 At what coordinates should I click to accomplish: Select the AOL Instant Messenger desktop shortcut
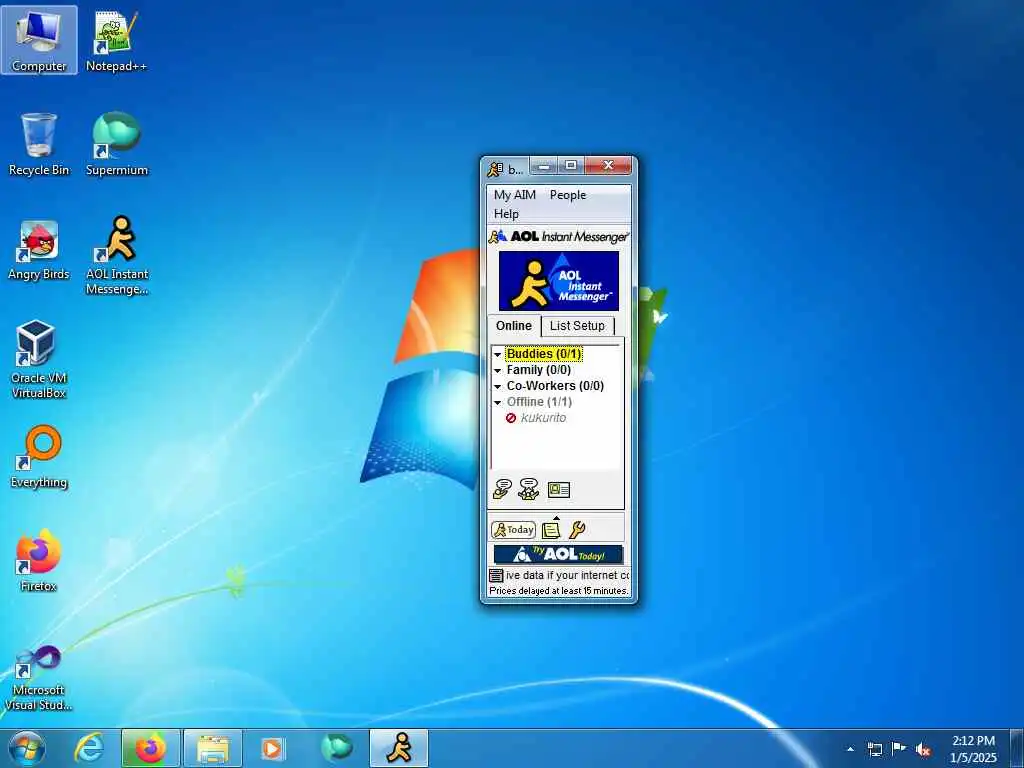[117, 255]
